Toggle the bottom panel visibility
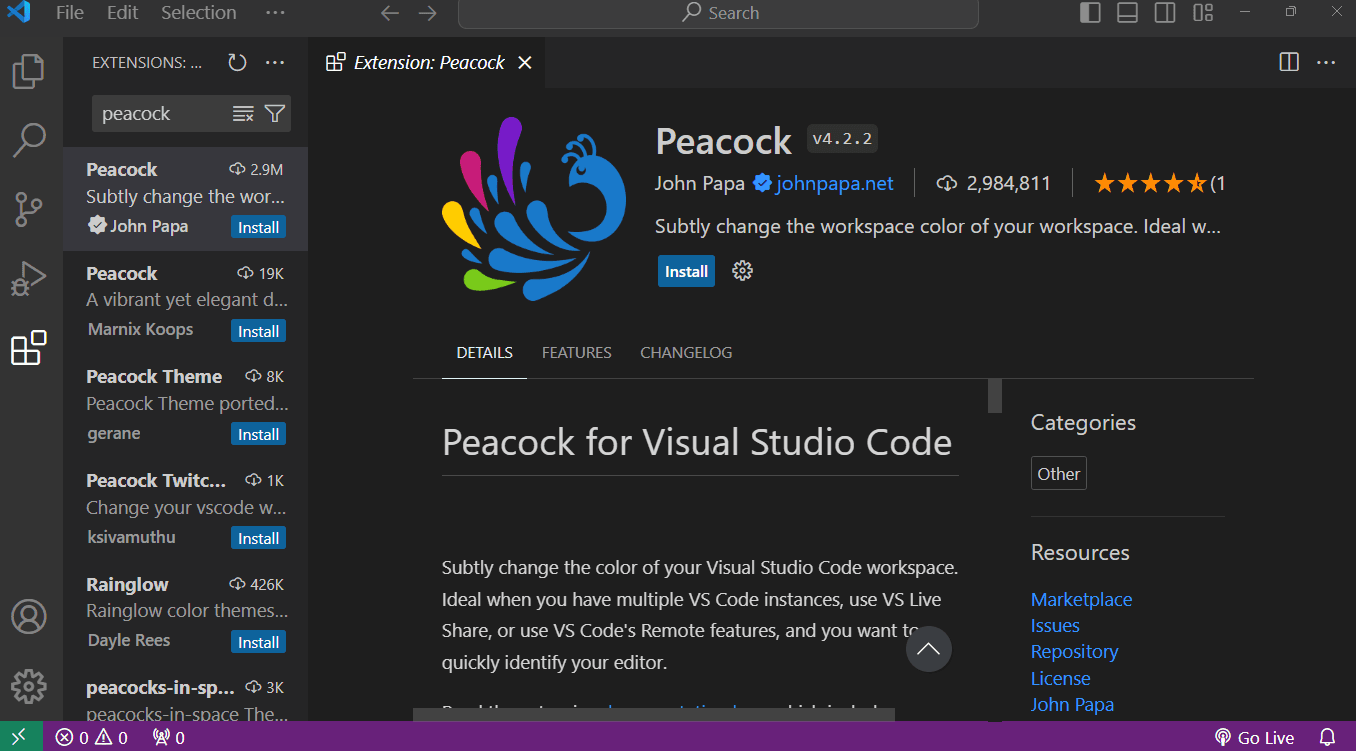 point(1127,13)
